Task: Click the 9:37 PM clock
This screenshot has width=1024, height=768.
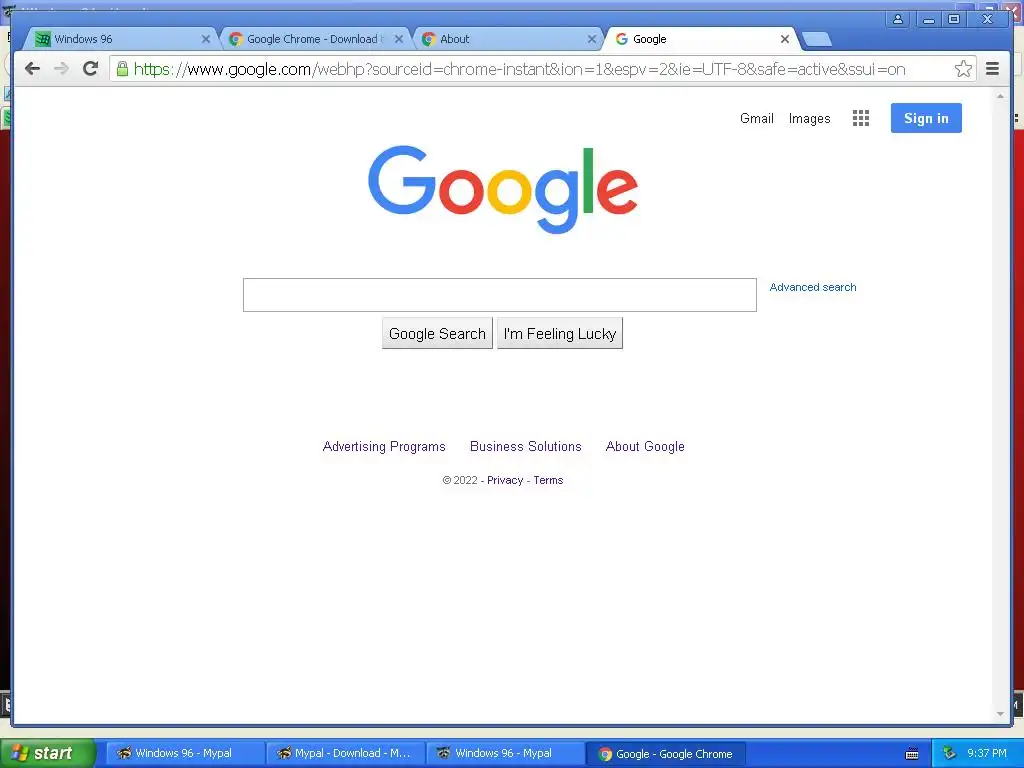Action: (987, 753)
